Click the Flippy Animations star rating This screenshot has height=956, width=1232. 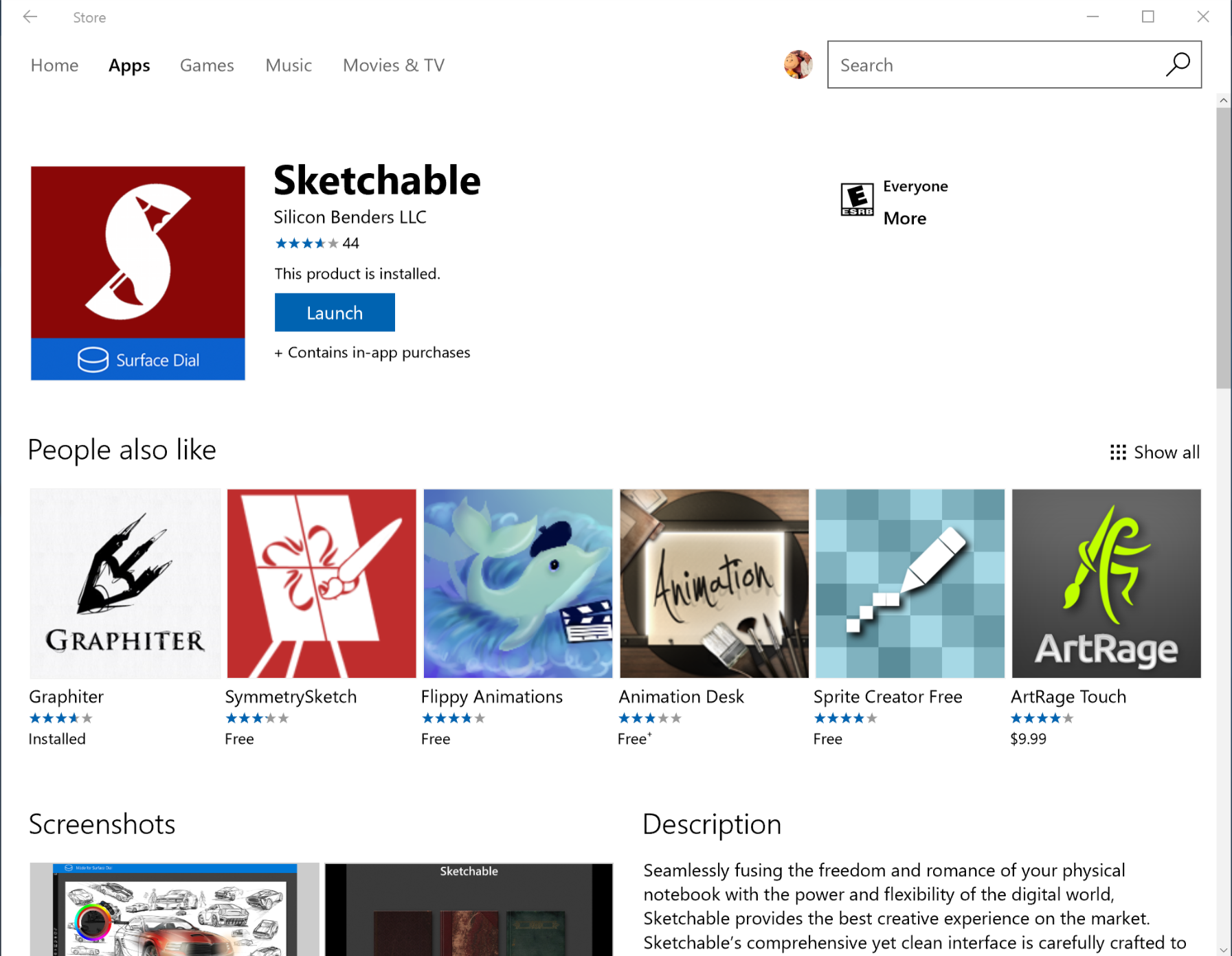coord(453,718)
